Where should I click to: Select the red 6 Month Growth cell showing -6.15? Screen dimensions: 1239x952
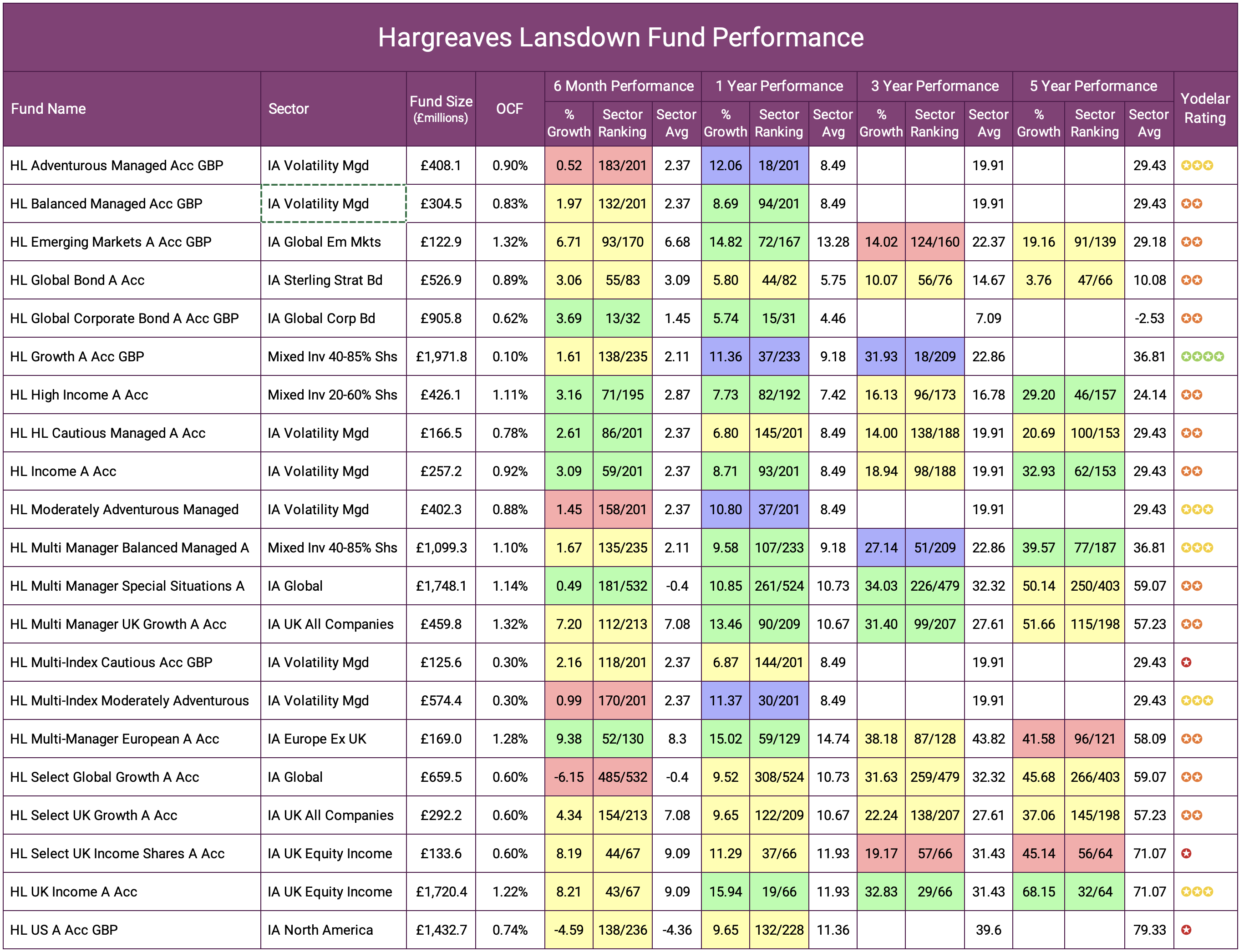(569, 777)
